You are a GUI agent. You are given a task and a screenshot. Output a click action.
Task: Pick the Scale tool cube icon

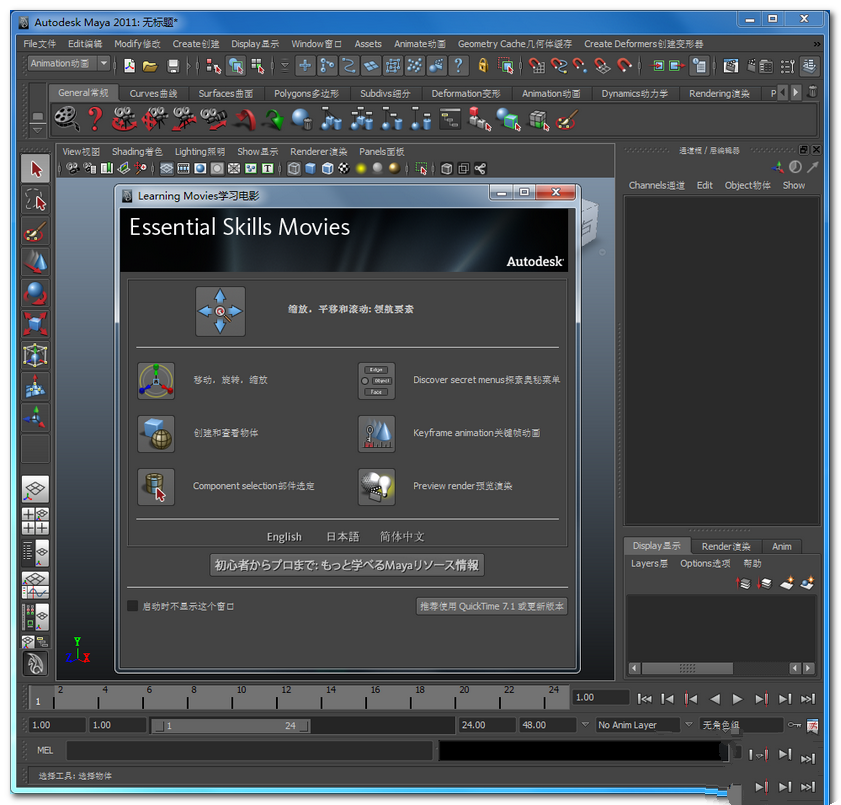click(35, 324)
